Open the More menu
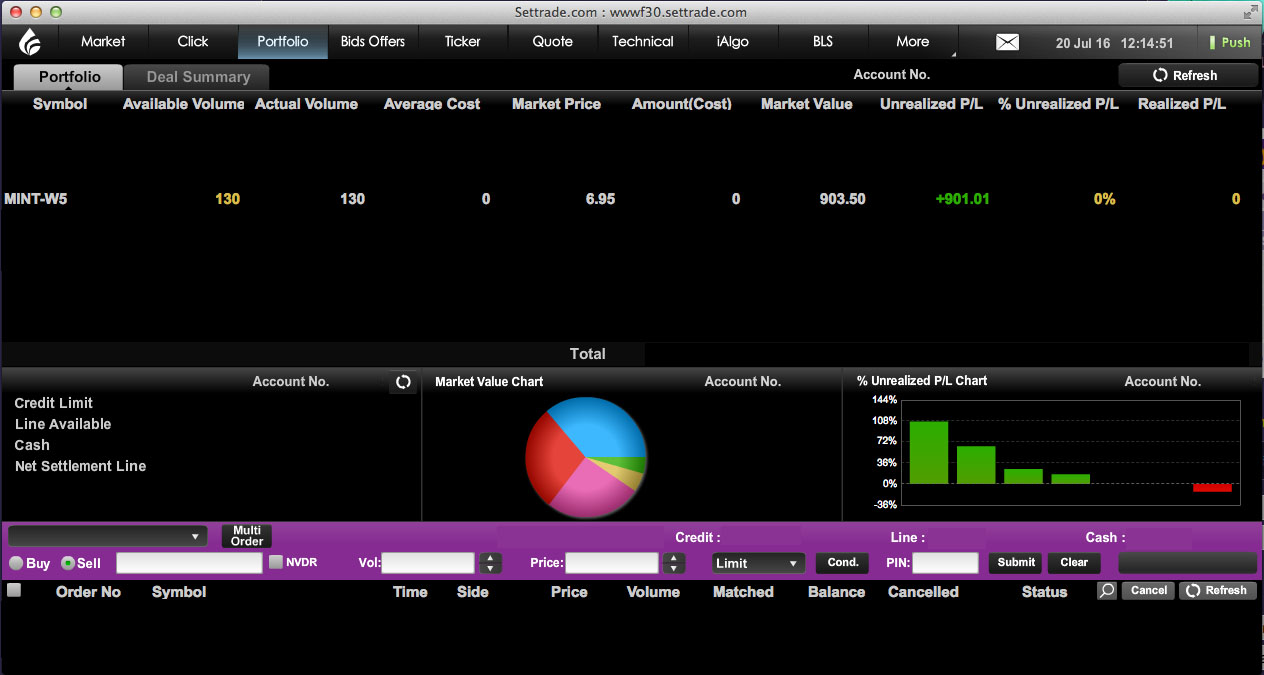The height and width of the screenshot is (675, 1264). click(912, 42)
